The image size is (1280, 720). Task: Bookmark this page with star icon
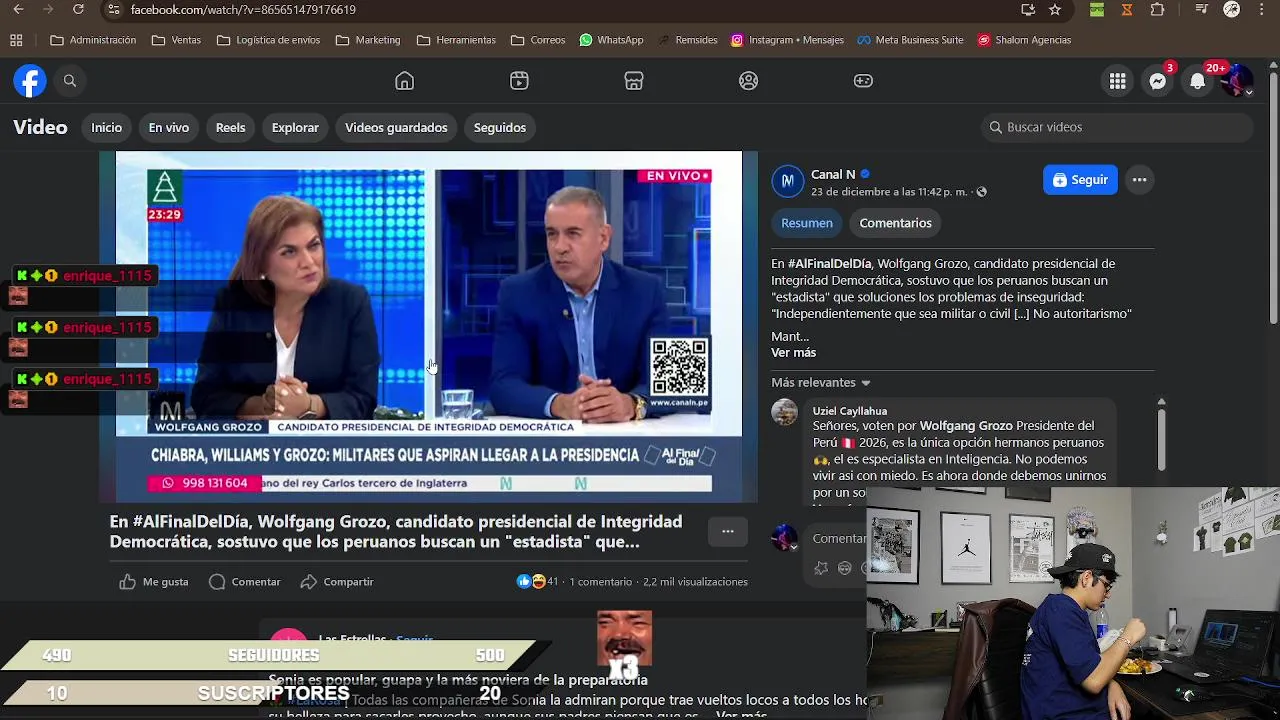1055,10
